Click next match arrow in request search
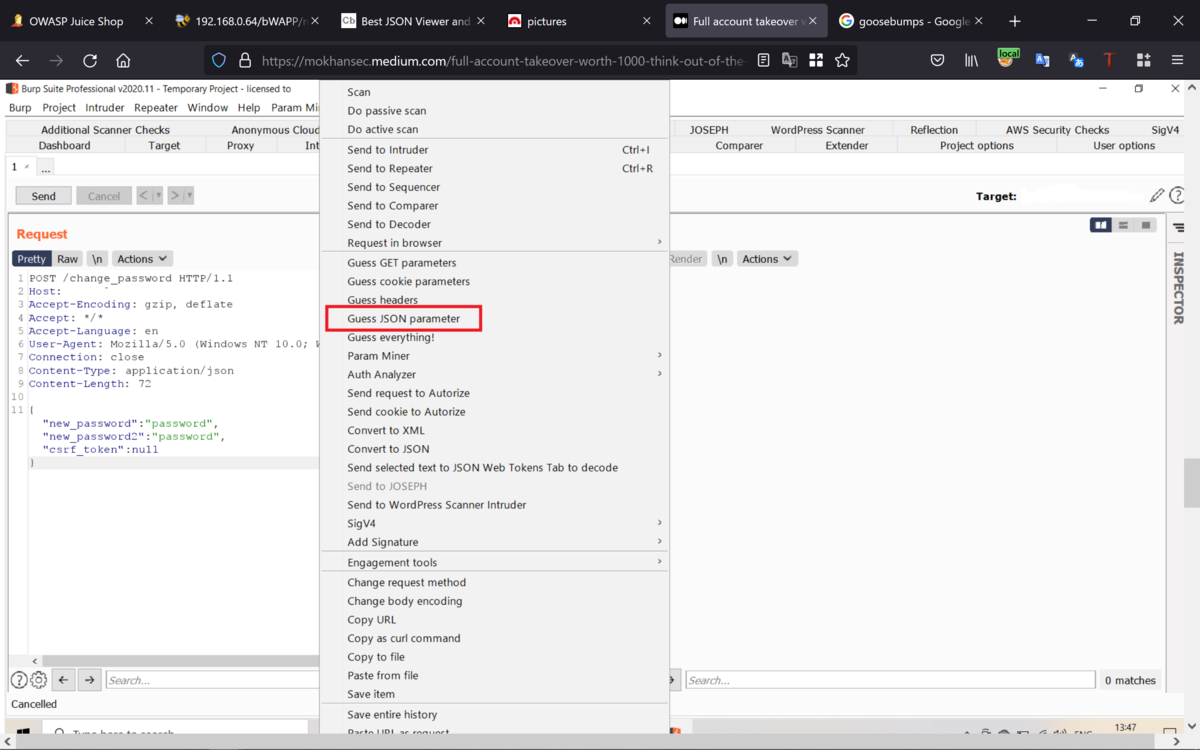Screen dimensions: 1200x750 click(x=89, y=680)
